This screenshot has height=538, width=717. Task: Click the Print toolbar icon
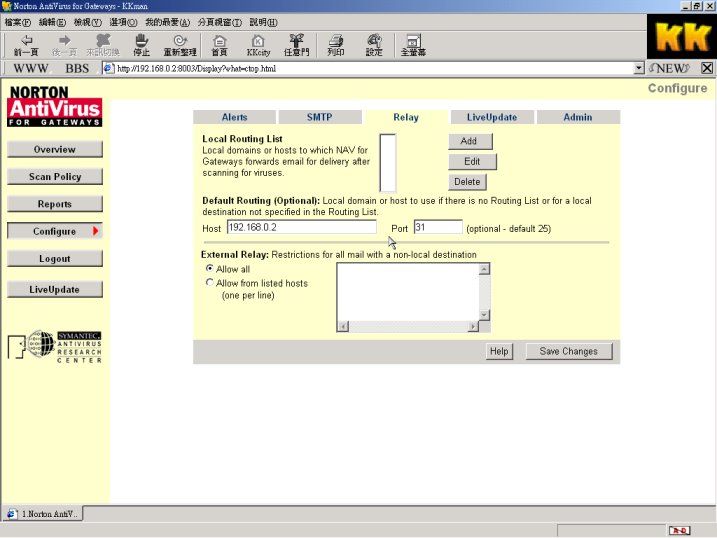pos(335,44)
